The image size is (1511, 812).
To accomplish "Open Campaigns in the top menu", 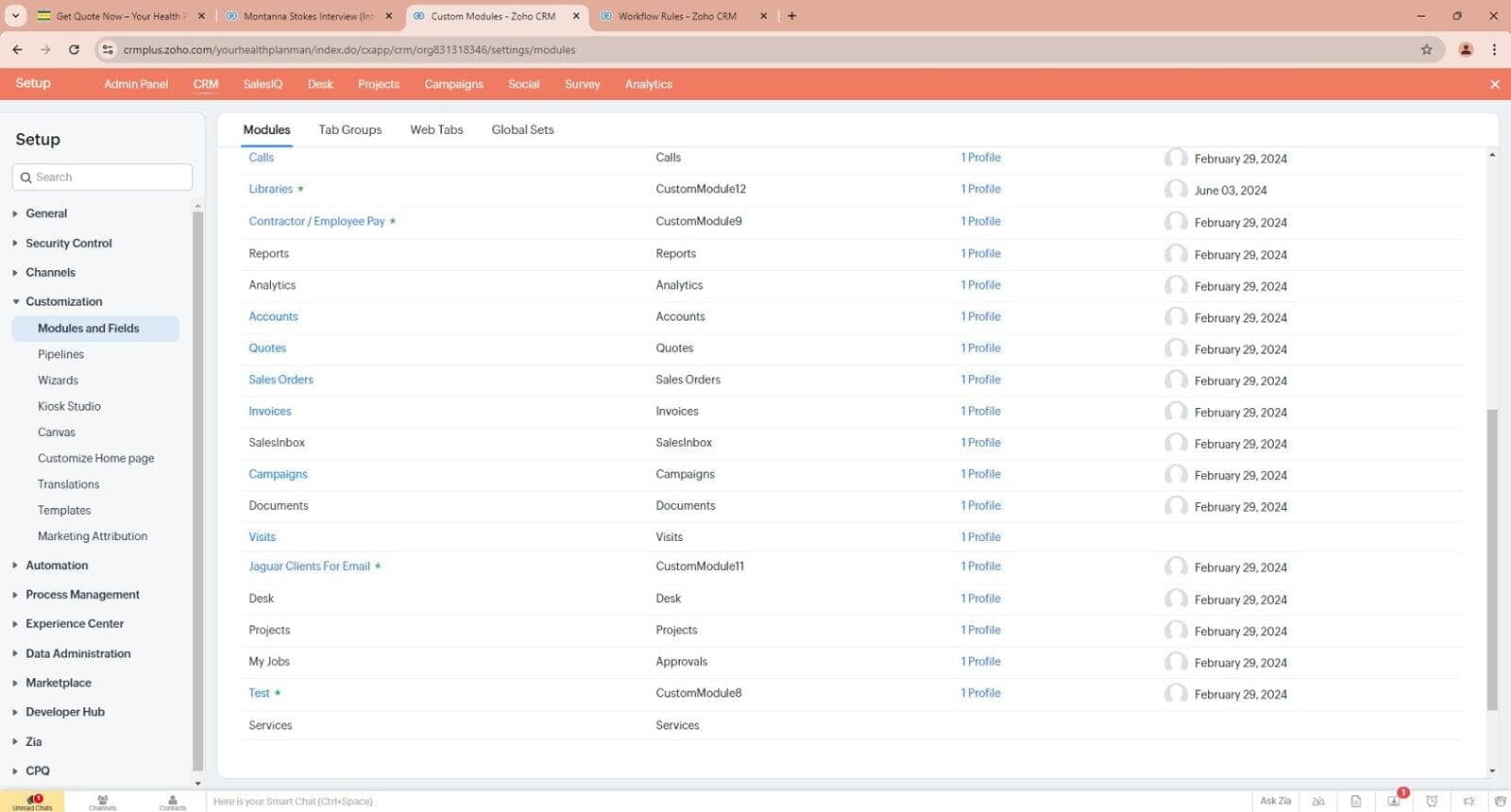I will pyautogui.click(x=453, y=84).
